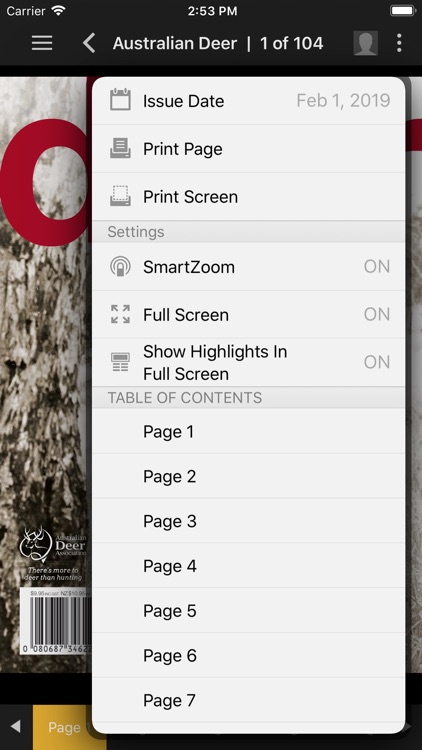Jump to Page 7 entry
This screenshot has height=750, width=422.
[x=248, y=700]
